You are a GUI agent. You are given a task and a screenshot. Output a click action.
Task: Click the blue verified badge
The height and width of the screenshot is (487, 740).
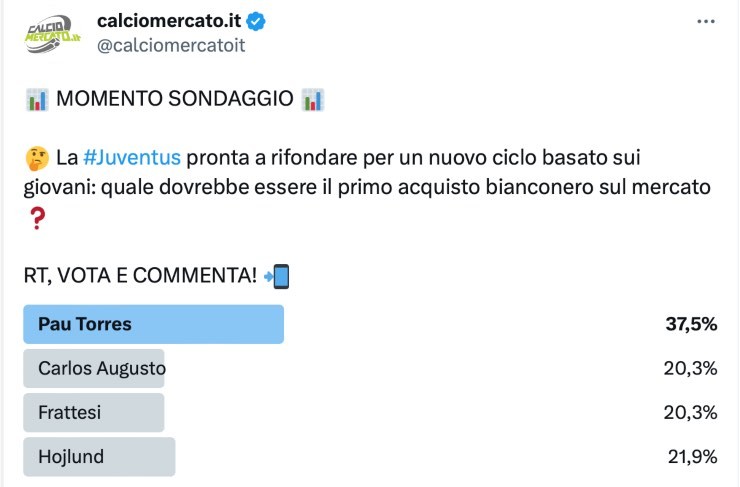click(x=255, y=22)
